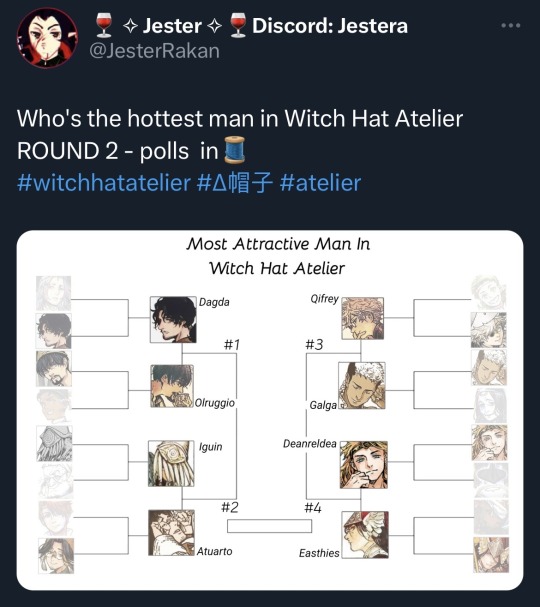
Task: Open Galga portrait in bracket
Action: [x=362, y=386]
